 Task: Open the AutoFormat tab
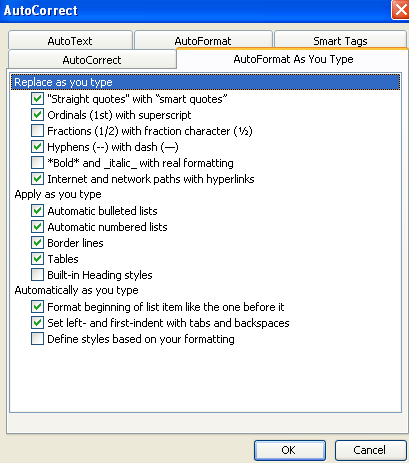[x=203, y=41]
